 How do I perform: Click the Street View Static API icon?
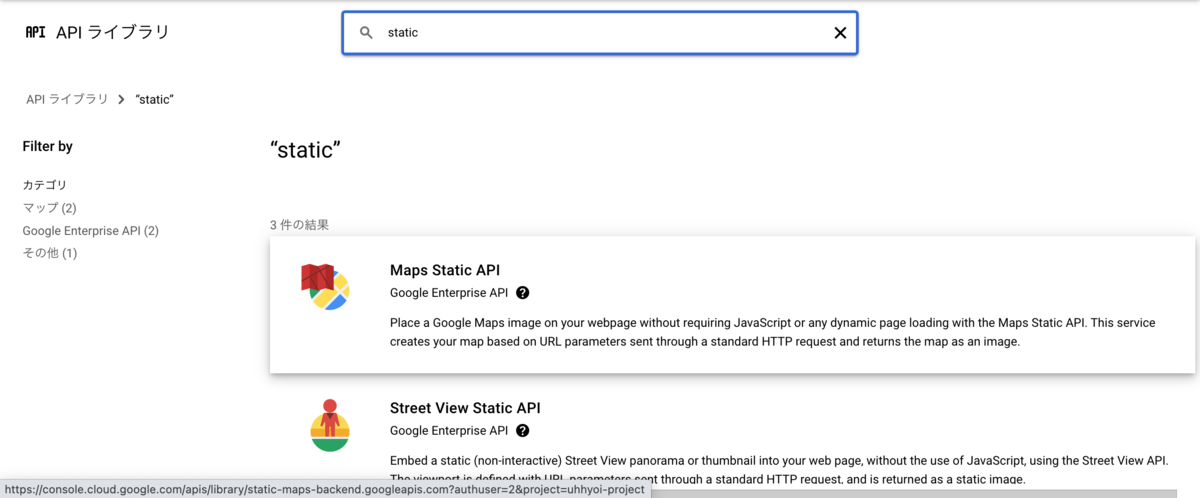pos(329,425)
